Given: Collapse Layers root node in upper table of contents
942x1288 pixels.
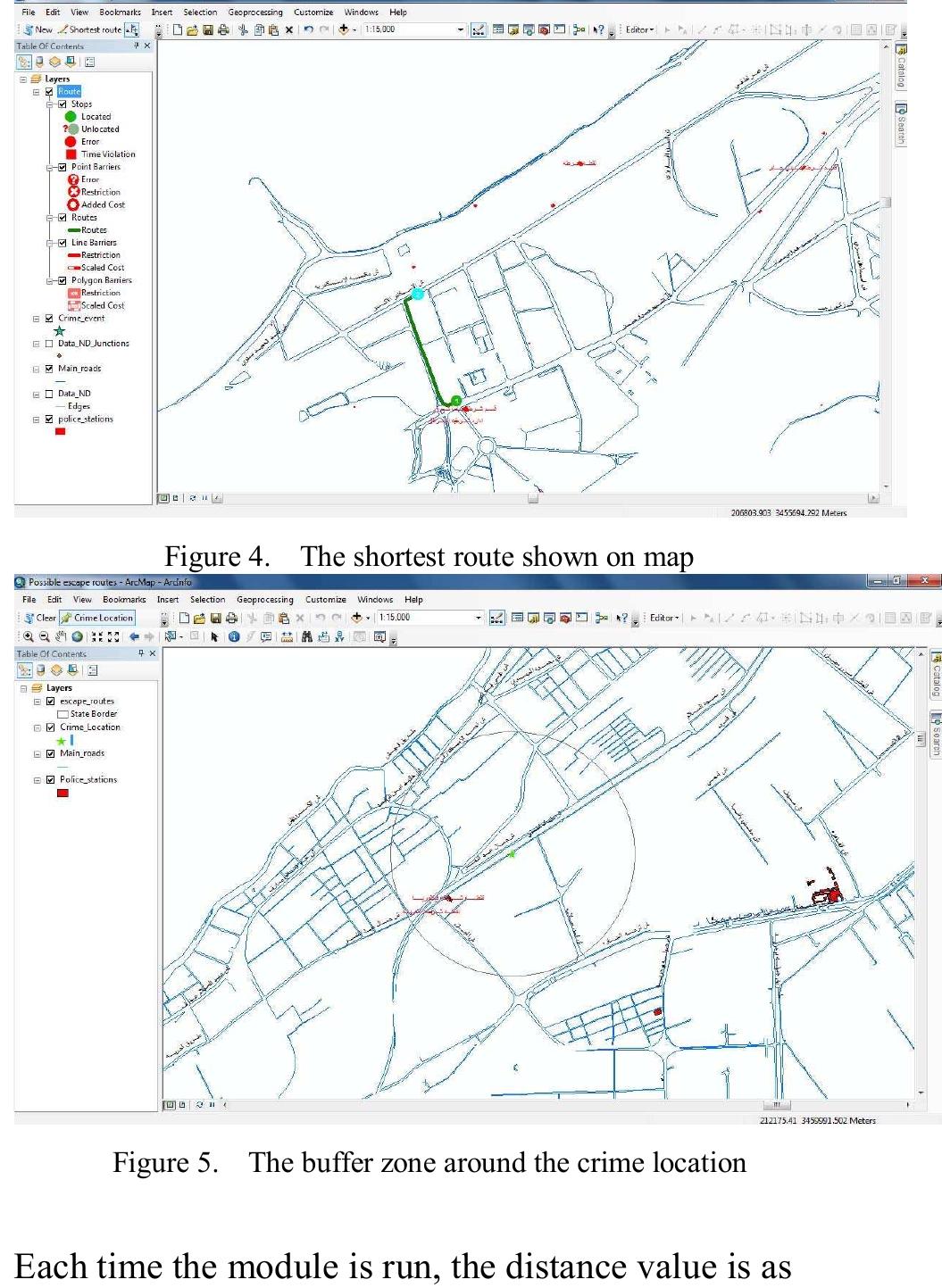Looking at the screenshot, I should pos(23,79).
